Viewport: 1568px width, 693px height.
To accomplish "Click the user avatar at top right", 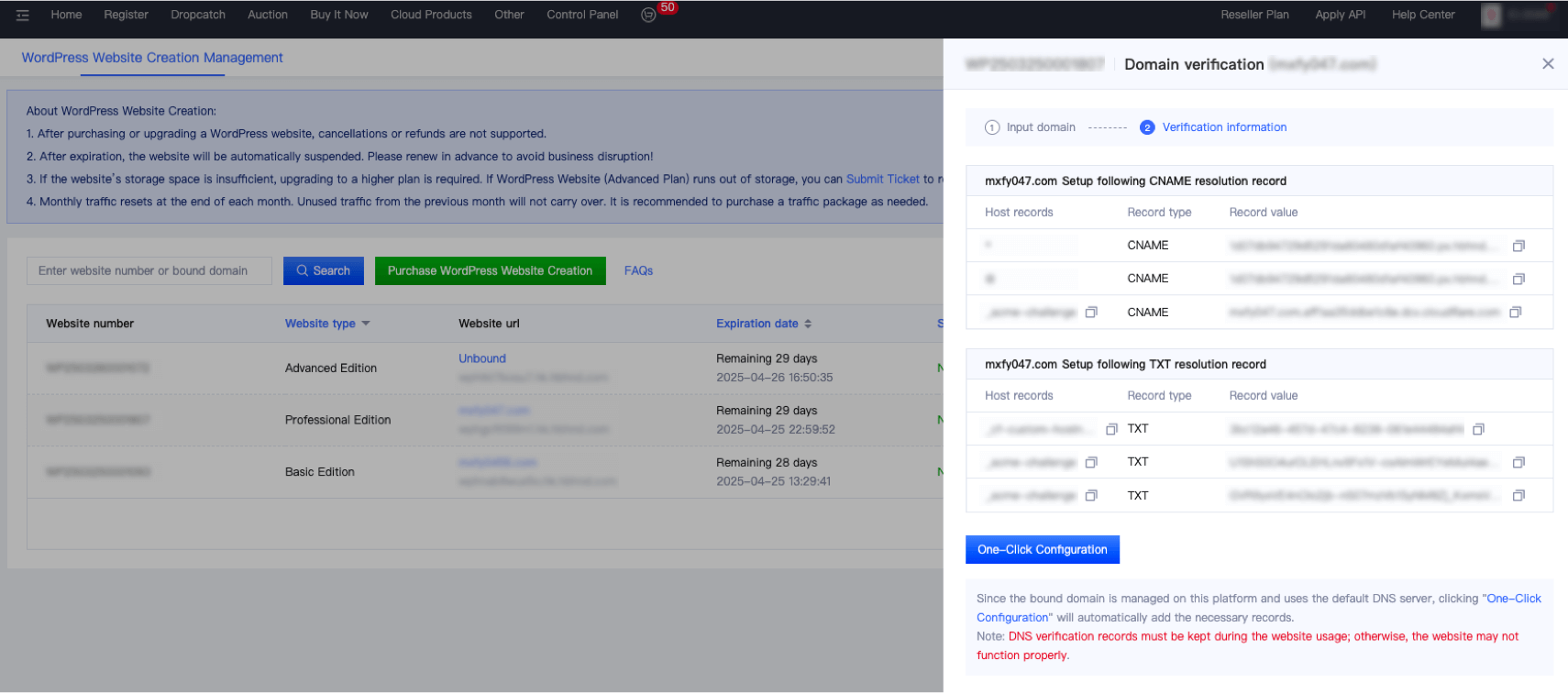I will pyautogui.click(x=1492, y=15).
